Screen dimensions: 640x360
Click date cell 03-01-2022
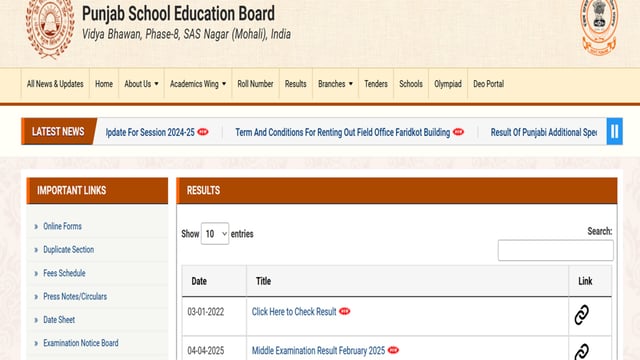pyautogui.click(x=206, y=312)
